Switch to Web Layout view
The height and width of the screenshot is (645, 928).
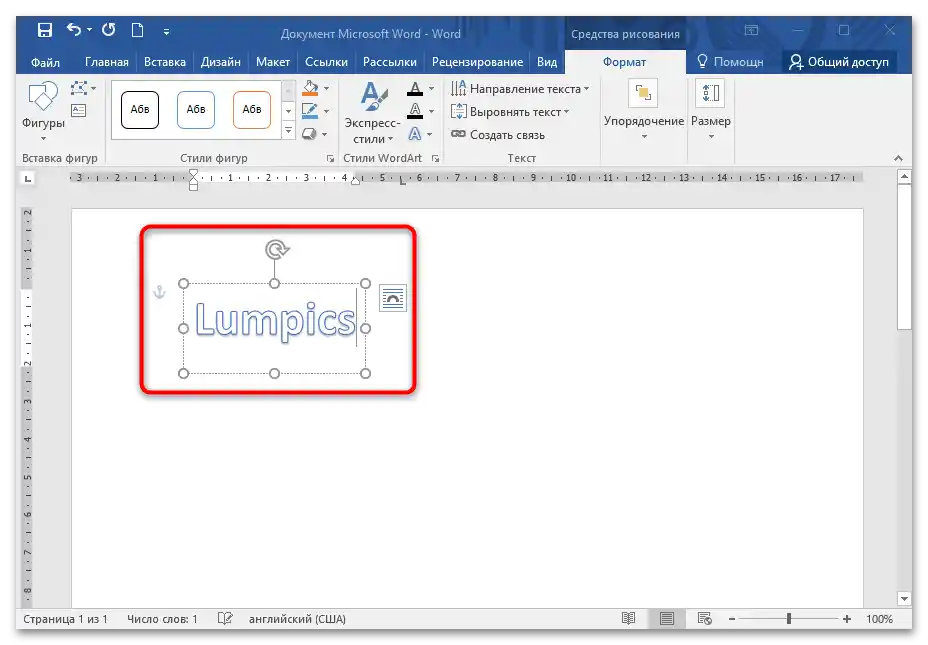click(704, 619)
